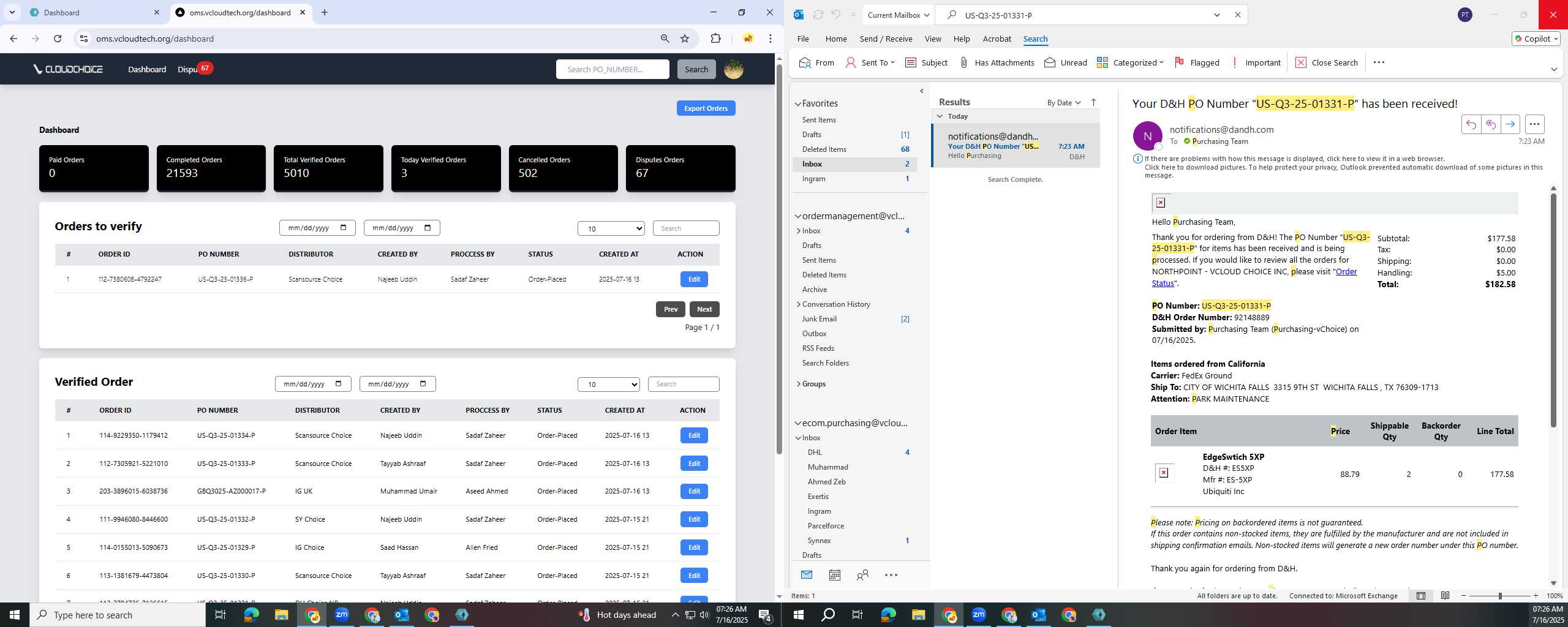The image size is (1568, 627).
Task: Open Current Mailbox scope dropdown
Action: (x=898, y=15)
